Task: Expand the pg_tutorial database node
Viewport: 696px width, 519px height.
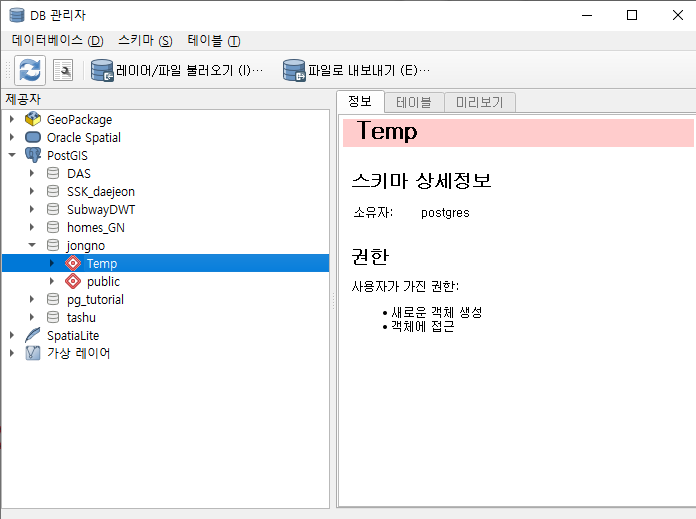Action: [32, 299]
